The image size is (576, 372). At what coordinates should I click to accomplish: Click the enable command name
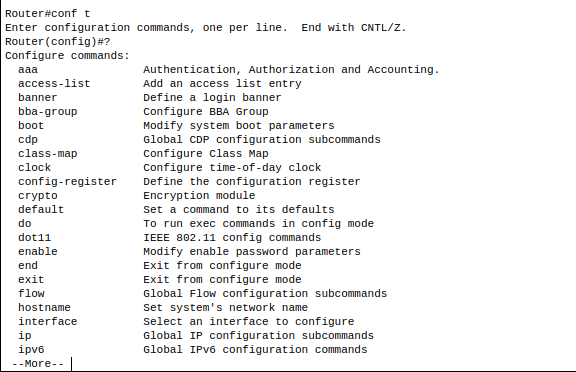38,252
